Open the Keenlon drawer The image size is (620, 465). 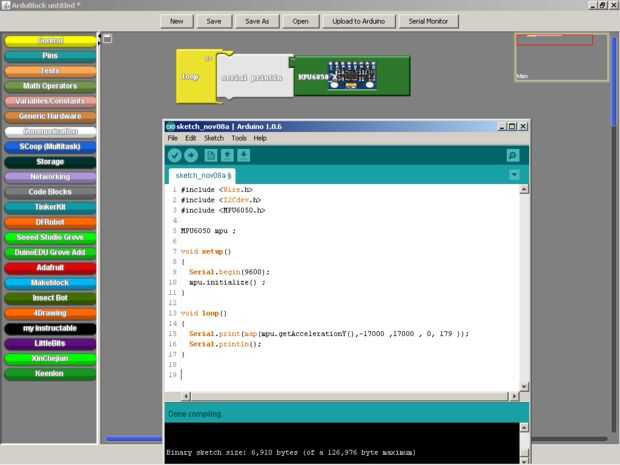coord(50,373)
